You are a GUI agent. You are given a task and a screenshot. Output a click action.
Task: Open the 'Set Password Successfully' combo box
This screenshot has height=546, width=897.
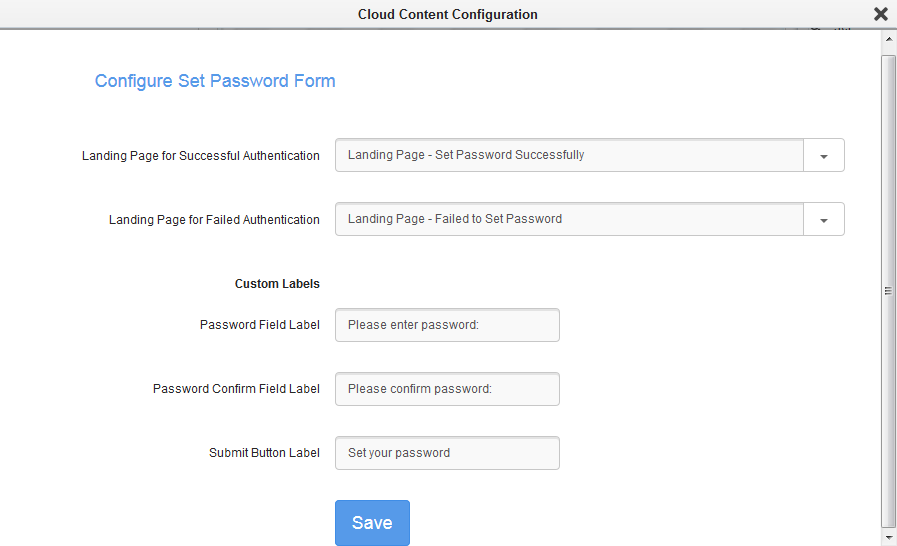pyautogui.click(x=569, y=156)
